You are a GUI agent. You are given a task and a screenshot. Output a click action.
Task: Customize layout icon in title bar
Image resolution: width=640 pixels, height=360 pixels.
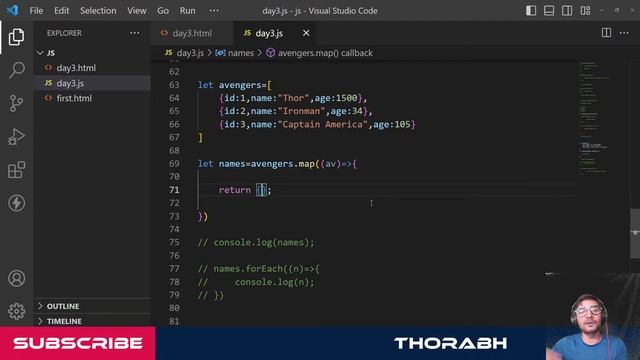coord(585,11)
